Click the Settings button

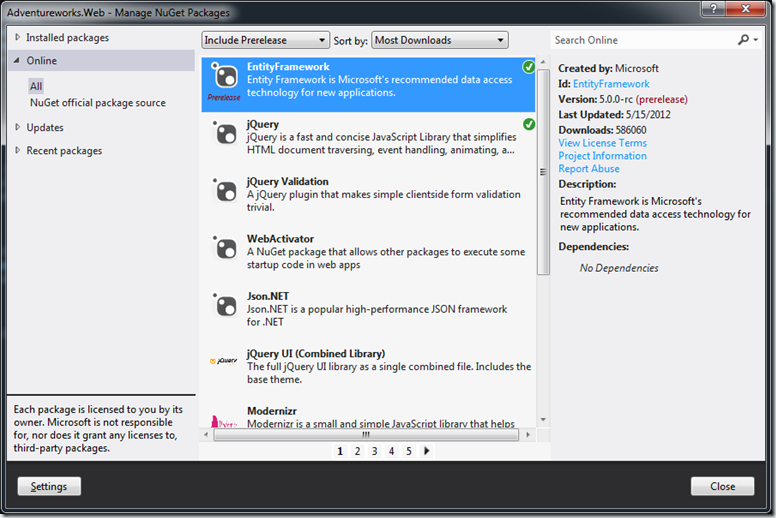tap(49, 486)
